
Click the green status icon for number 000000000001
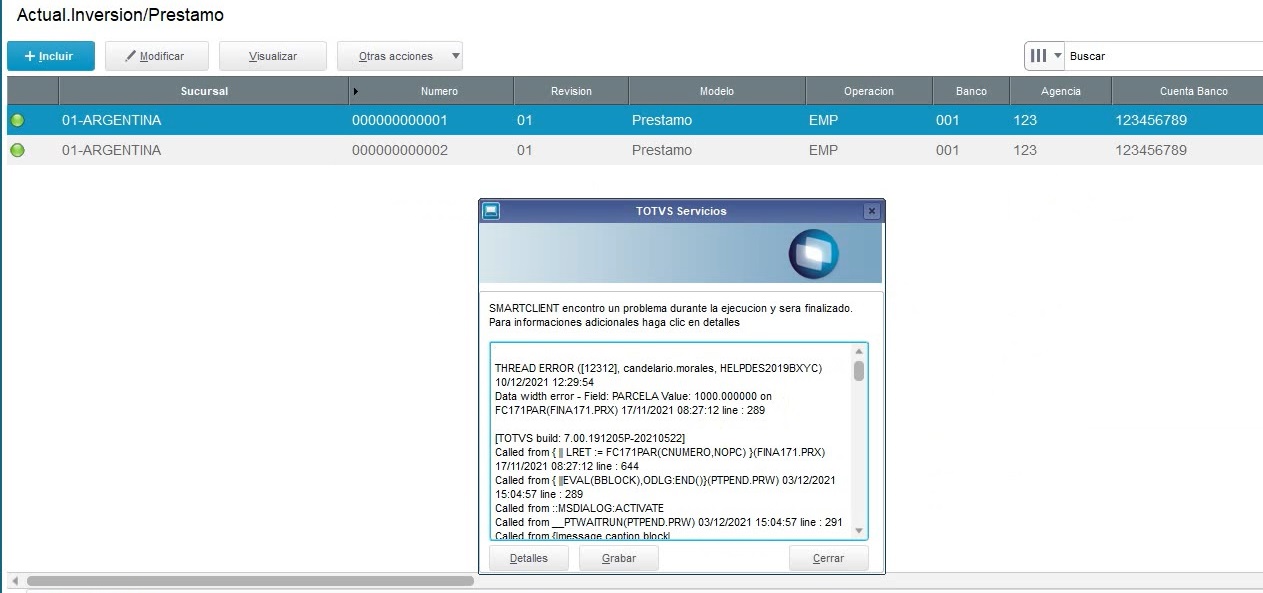(17, 120)
